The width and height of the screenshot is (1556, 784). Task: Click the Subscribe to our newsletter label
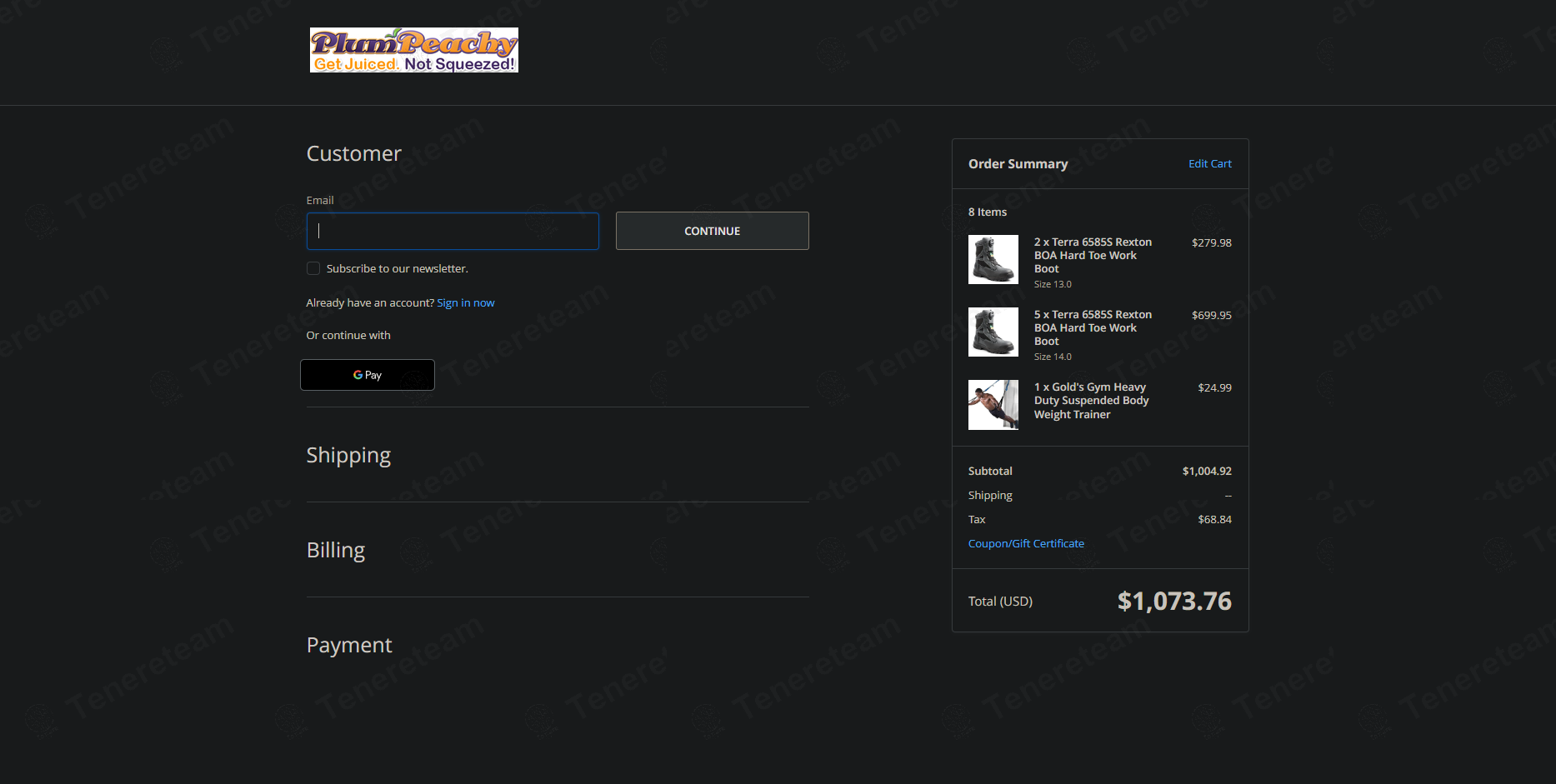point(398,268)
